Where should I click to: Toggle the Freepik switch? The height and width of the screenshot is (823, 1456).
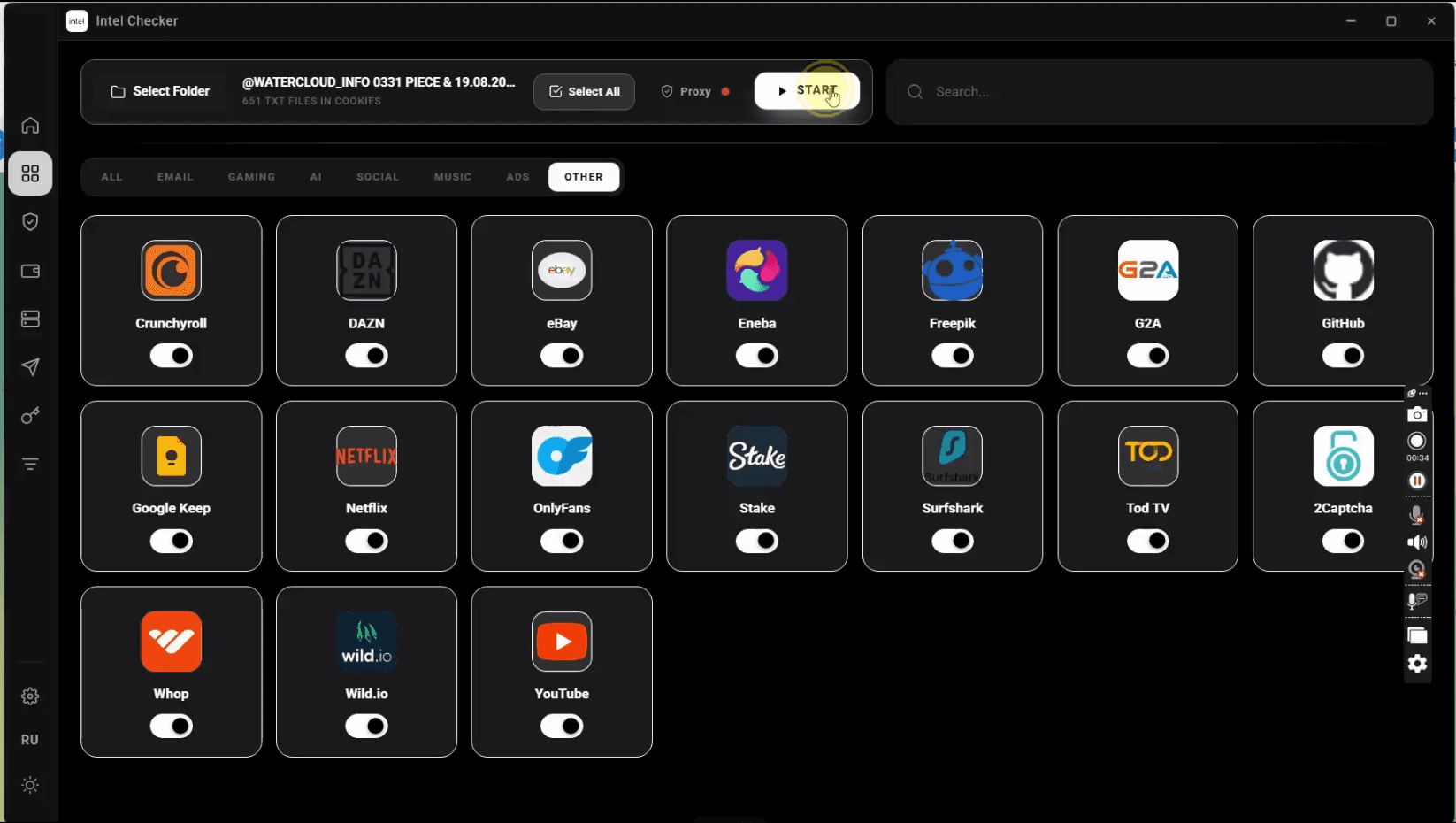[x=953, y=356]
